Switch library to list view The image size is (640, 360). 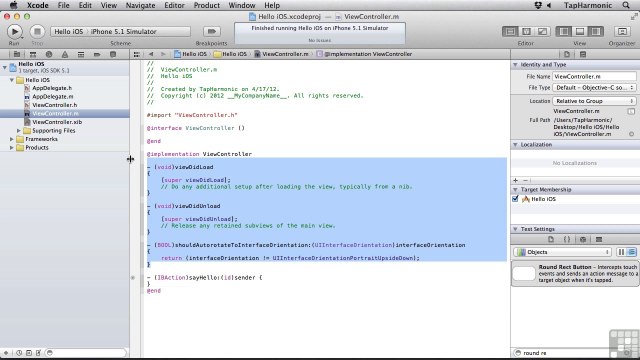pos(631,252)
